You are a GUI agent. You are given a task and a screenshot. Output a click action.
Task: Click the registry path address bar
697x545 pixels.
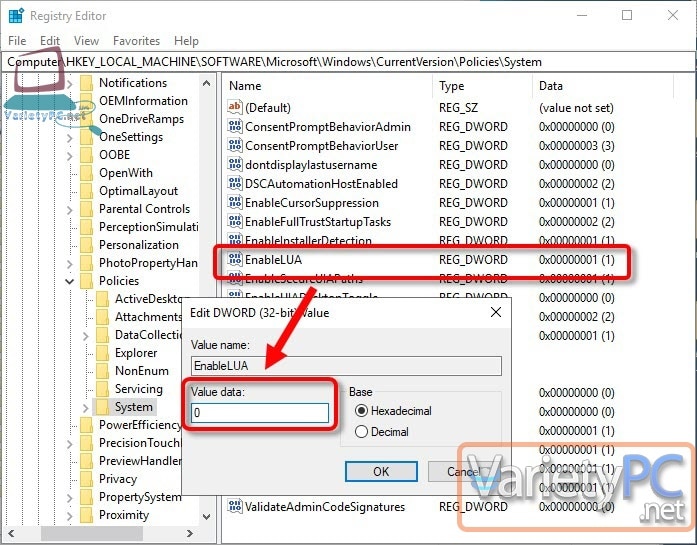[348, 62]
